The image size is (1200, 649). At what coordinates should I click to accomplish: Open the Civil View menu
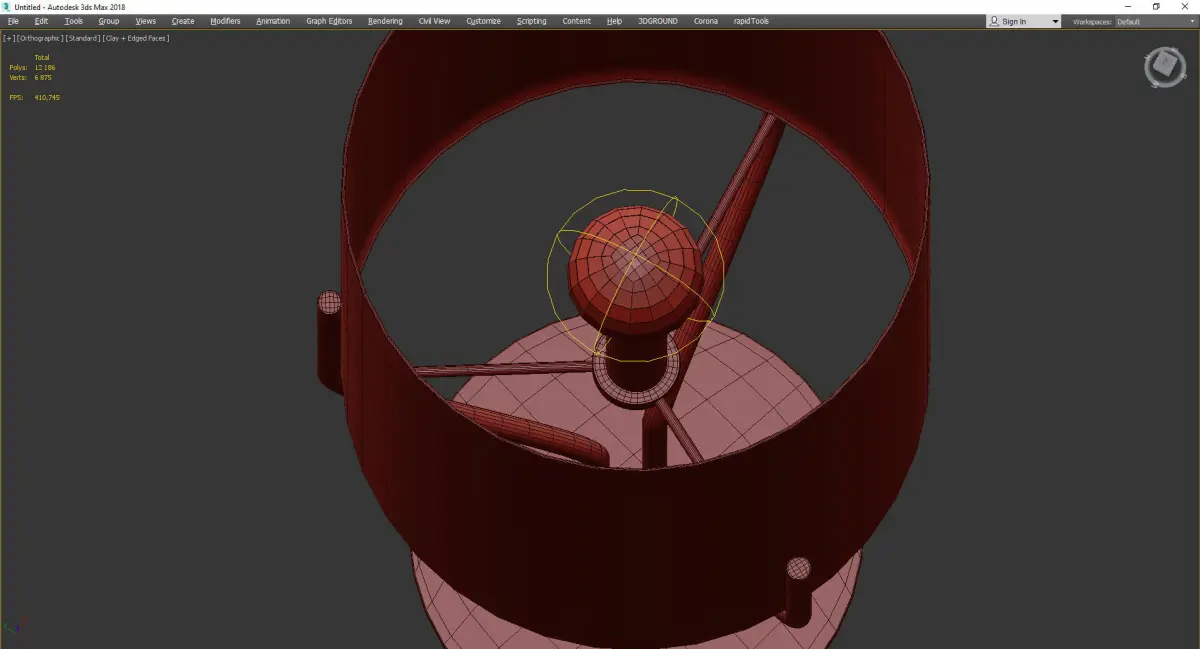(x=434, y=21)
